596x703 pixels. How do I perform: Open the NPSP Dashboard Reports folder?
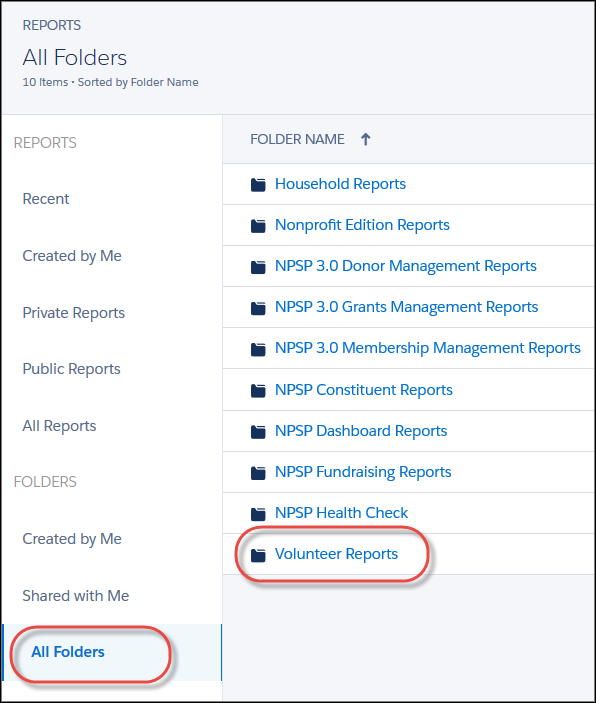361,431
